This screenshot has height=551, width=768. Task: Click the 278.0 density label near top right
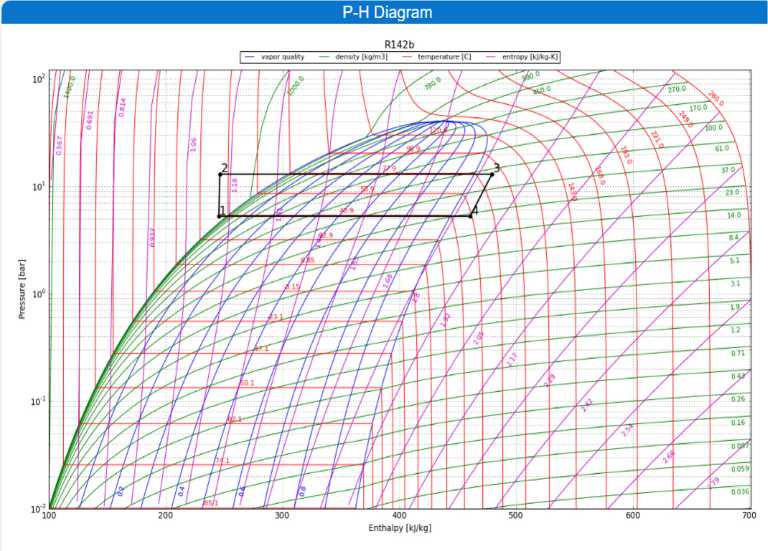pos(676,91)
